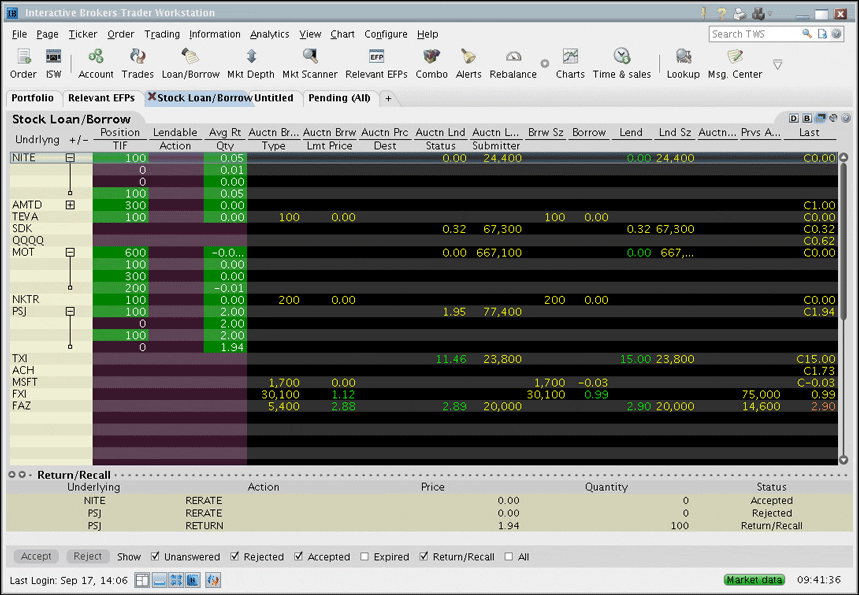Open the Msg. Center icon
859x595 pixels.
tap(735, 64)
